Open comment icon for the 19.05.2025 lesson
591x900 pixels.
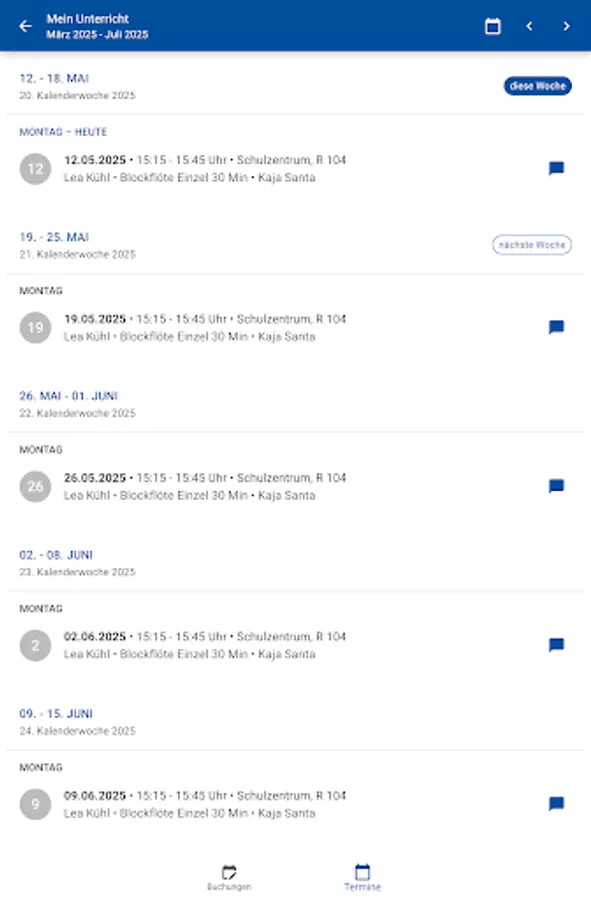click(556, 327)
